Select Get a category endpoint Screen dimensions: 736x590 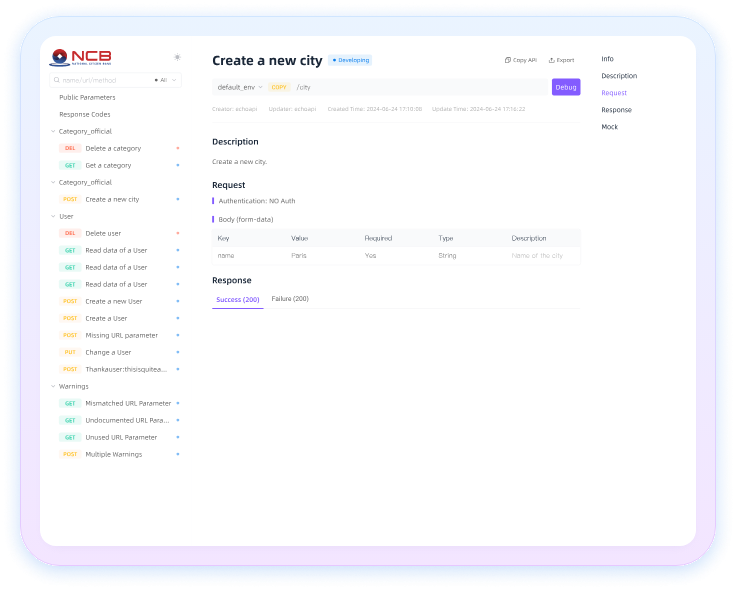pyautogui.click(x=108, y=165)
